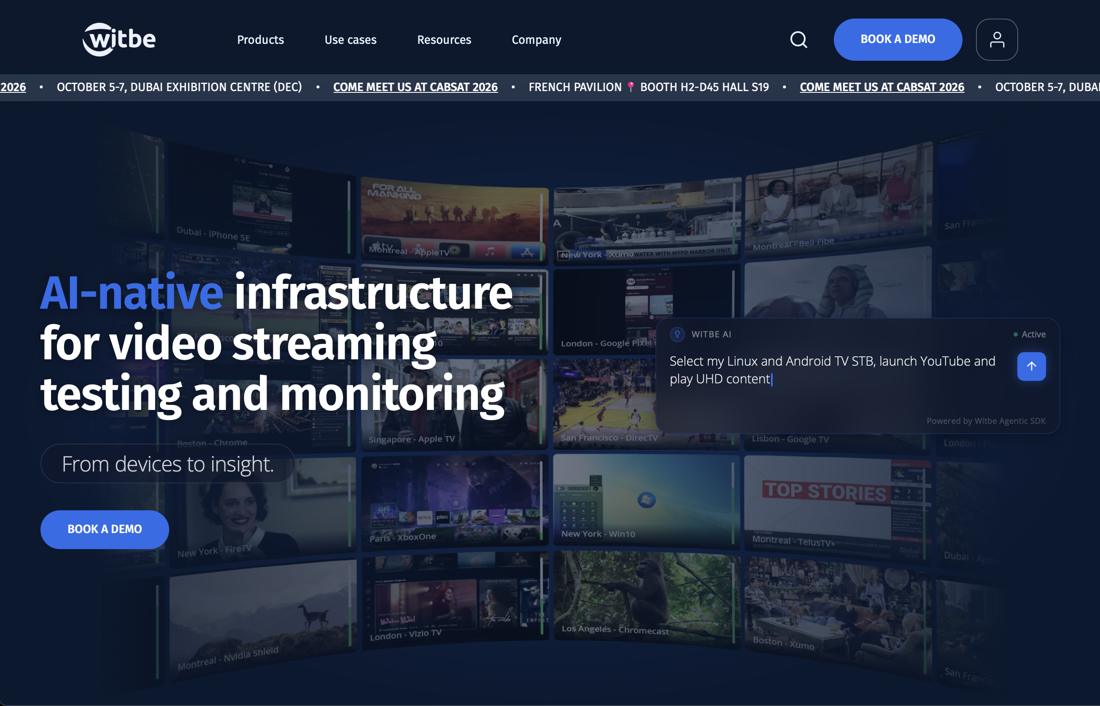Select the Montreal - Nvidia Shield thumbnail
Viewport: 1100px width, 706px height.
pos(262,618)
